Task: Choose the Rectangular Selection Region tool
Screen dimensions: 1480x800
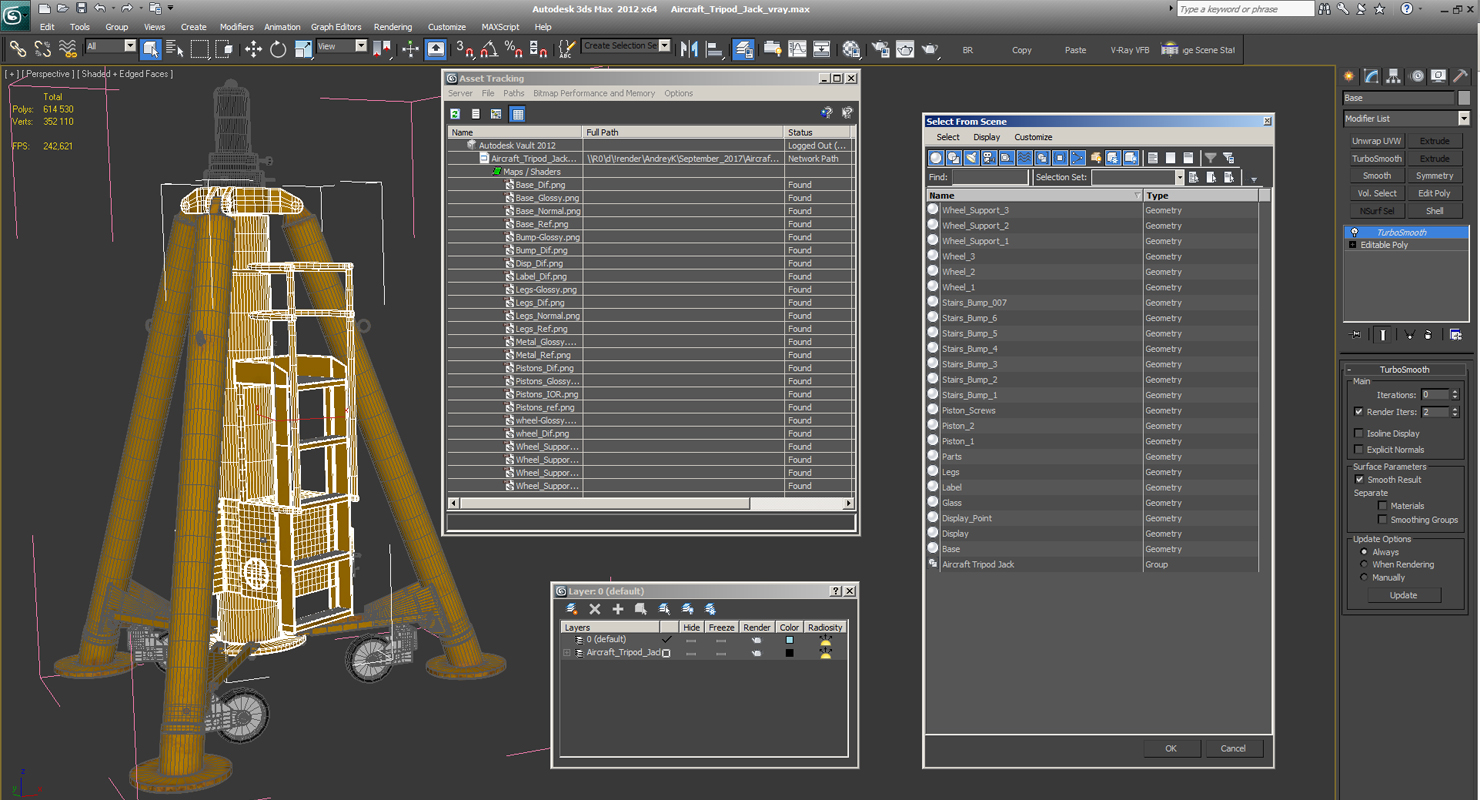Action: (200, 48)
